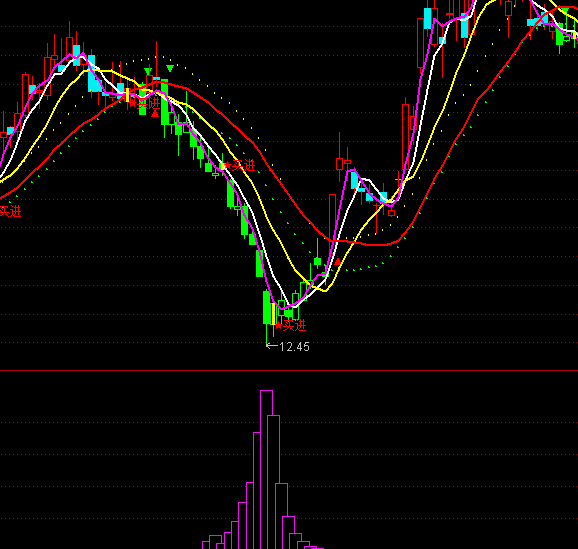The width and height of the screenshot is (578, 549).
Task: Select the tallest magenta volume bar
Action: click(x=267, y=469)
